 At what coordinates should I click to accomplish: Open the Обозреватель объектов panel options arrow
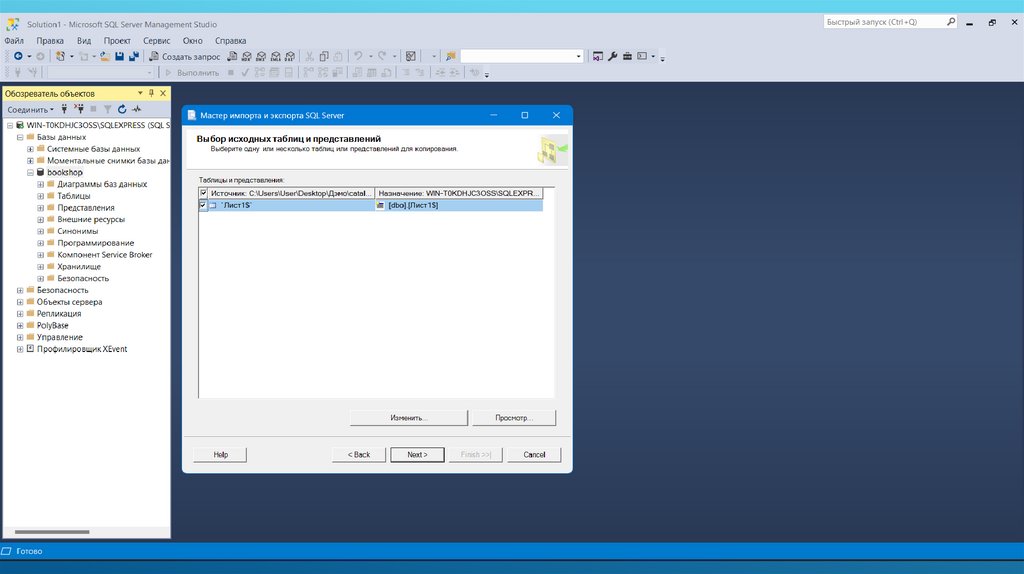pyautogui.click(x=140, y=93)
